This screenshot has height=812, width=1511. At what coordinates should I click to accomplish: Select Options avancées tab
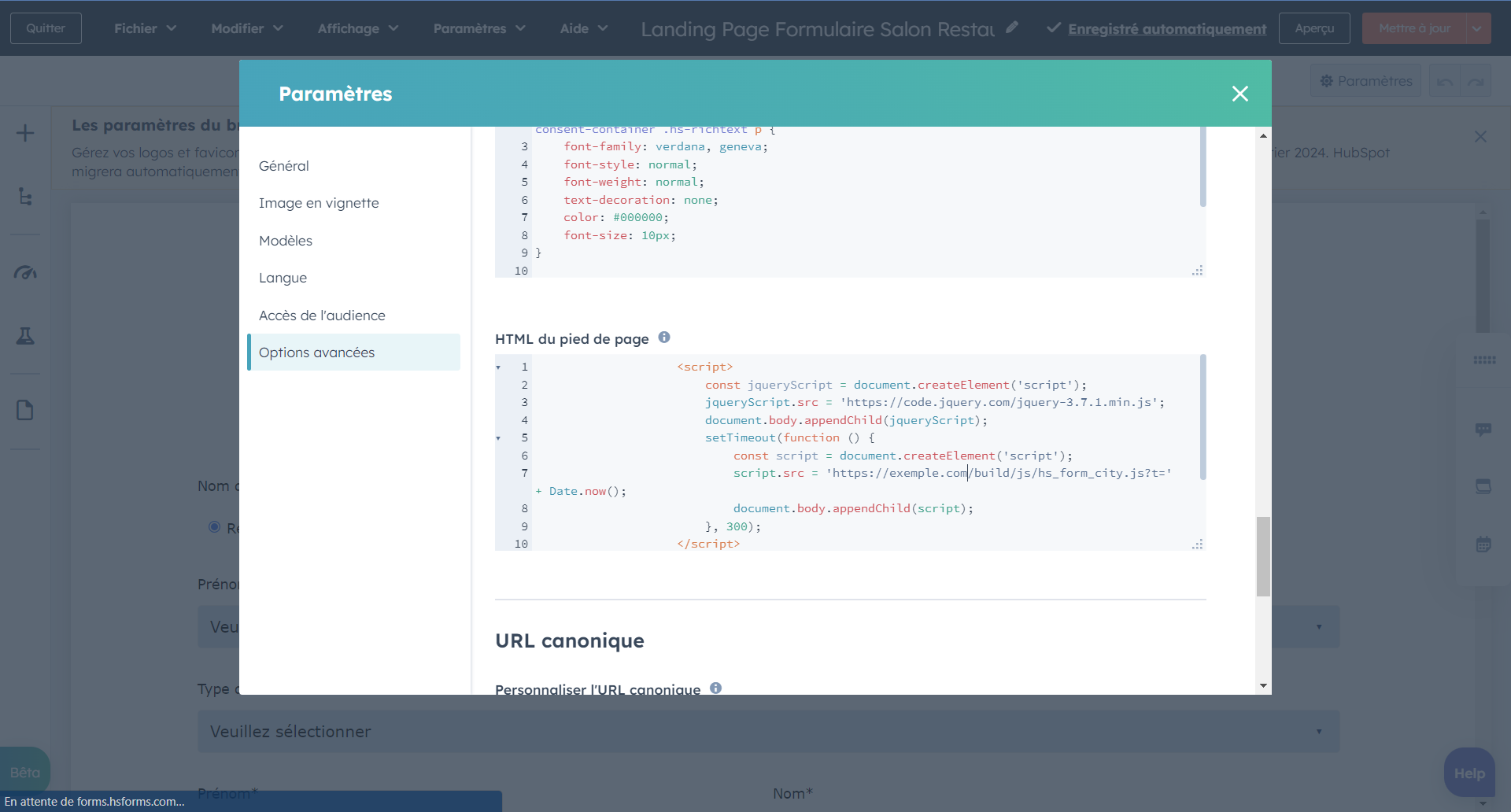point(353,352)
